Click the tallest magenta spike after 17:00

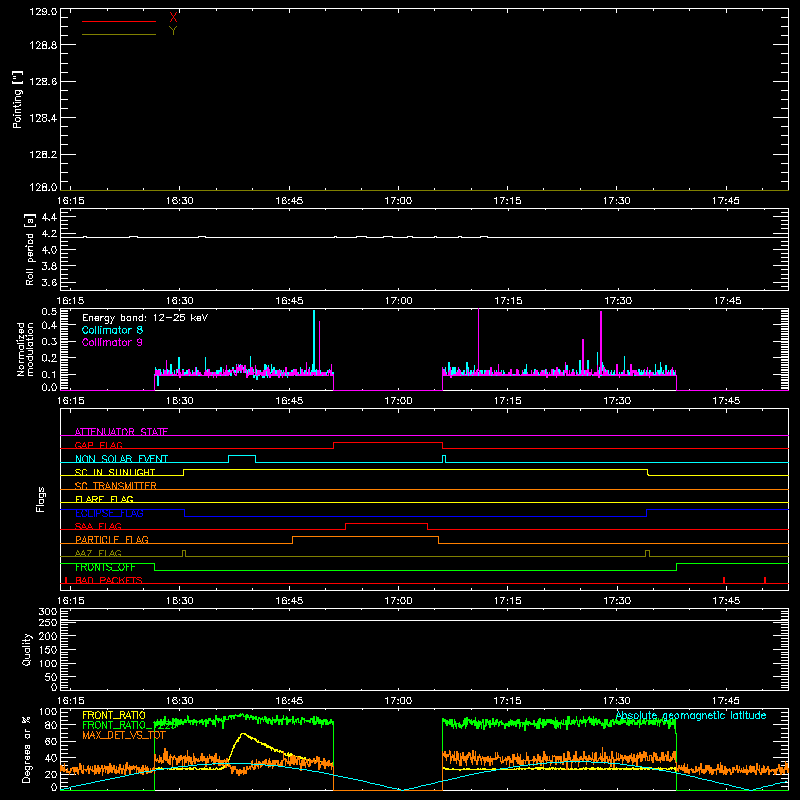(x=478, y=339)
